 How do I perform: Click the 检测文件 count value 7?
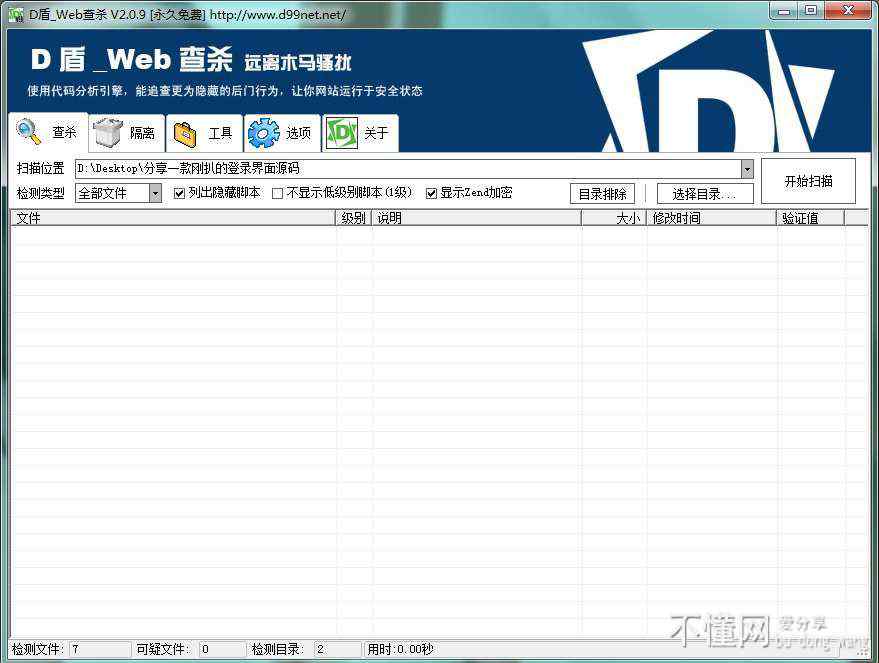[100, 649]
